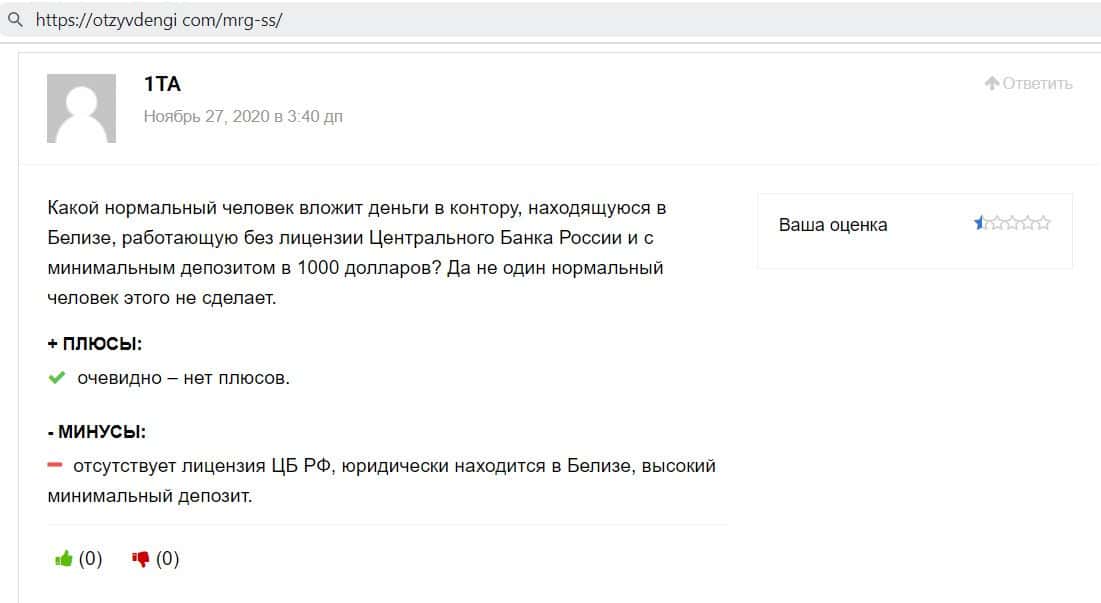Give five stars using the last star
Screen dimensions: 1101x603
click(1043, 224)
